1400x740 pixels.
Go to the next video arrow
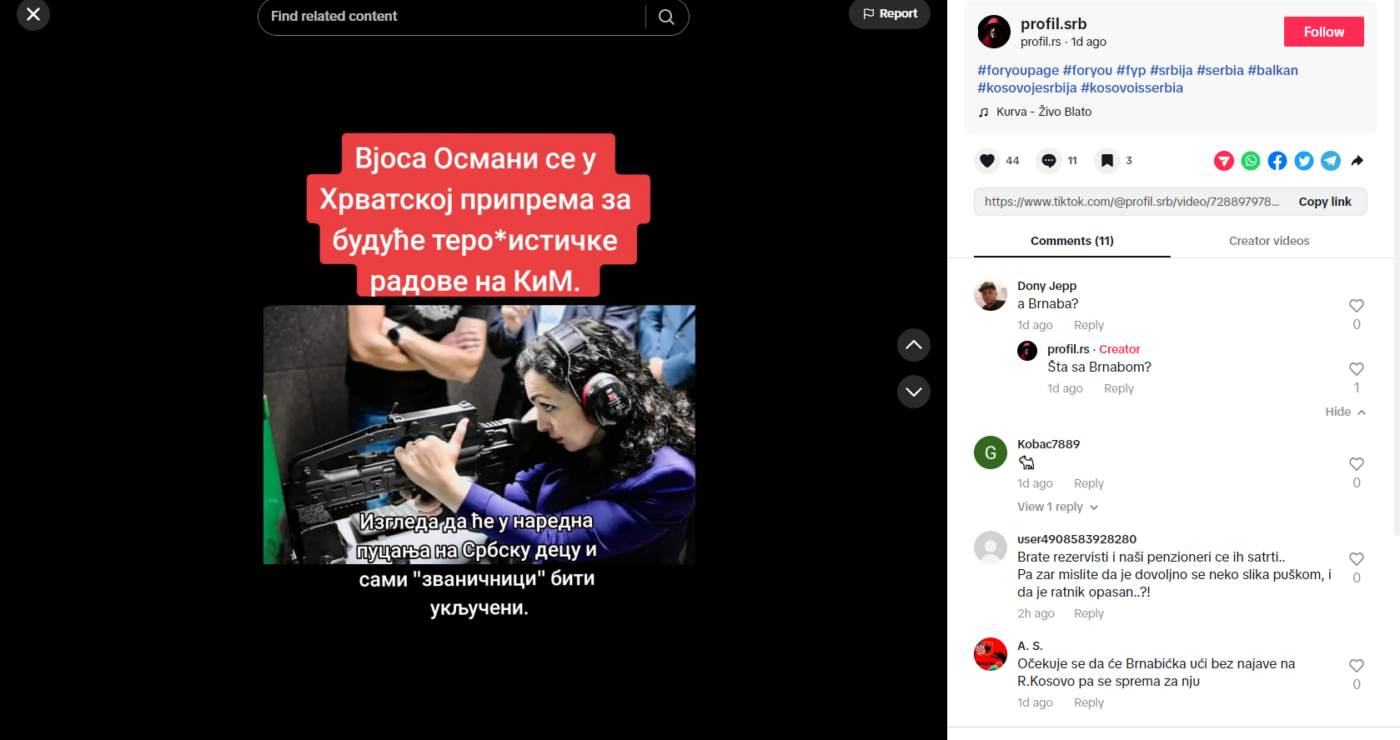click(913, 391)
